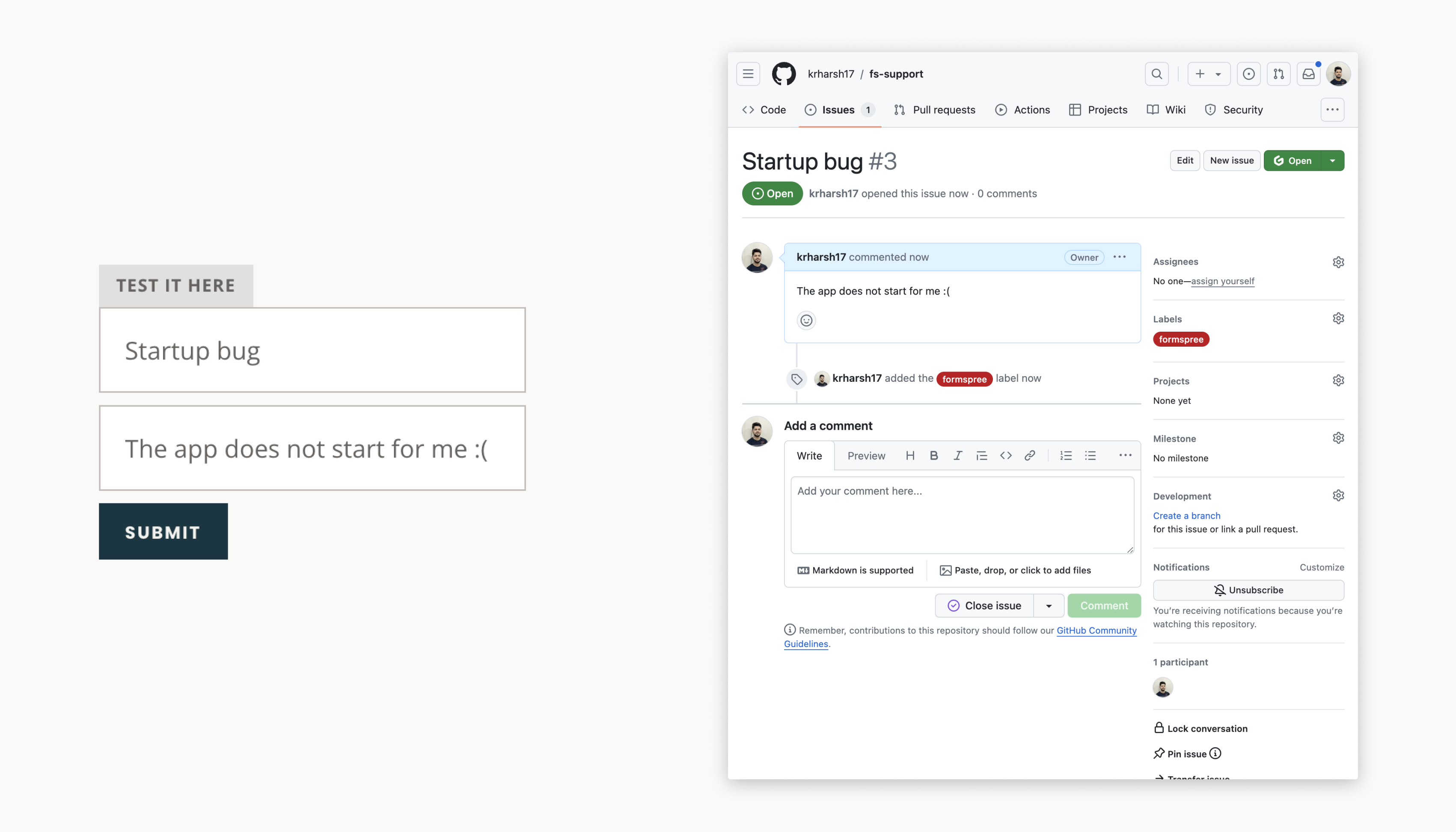Expand the Close issue dropdown arrow
Screen dimensions: 1456x832
point(1049,606)
